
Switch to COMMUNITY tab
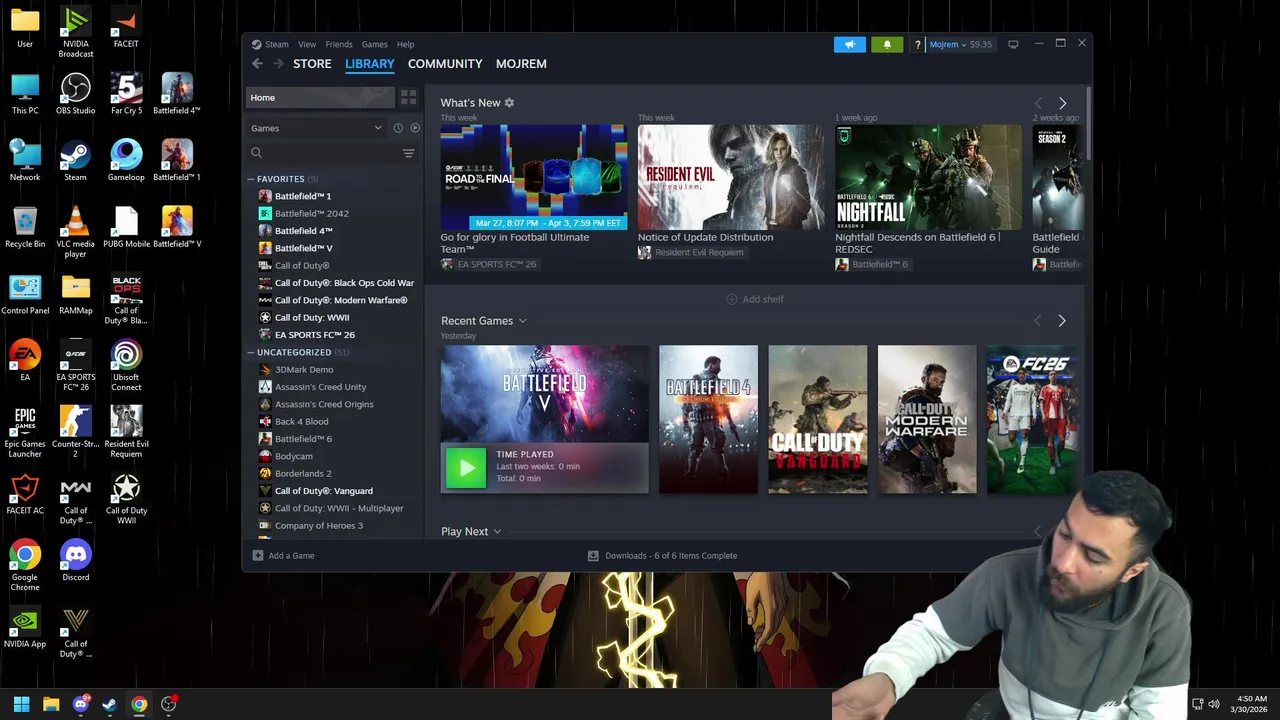tap(445, 63)
